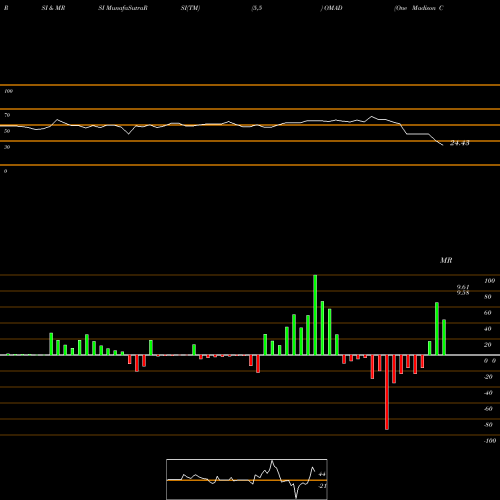The width and height of the screenshot is (500, 500).
Task: Click the '(5,5' parameter text in header
Action: (x=257, y=8)
